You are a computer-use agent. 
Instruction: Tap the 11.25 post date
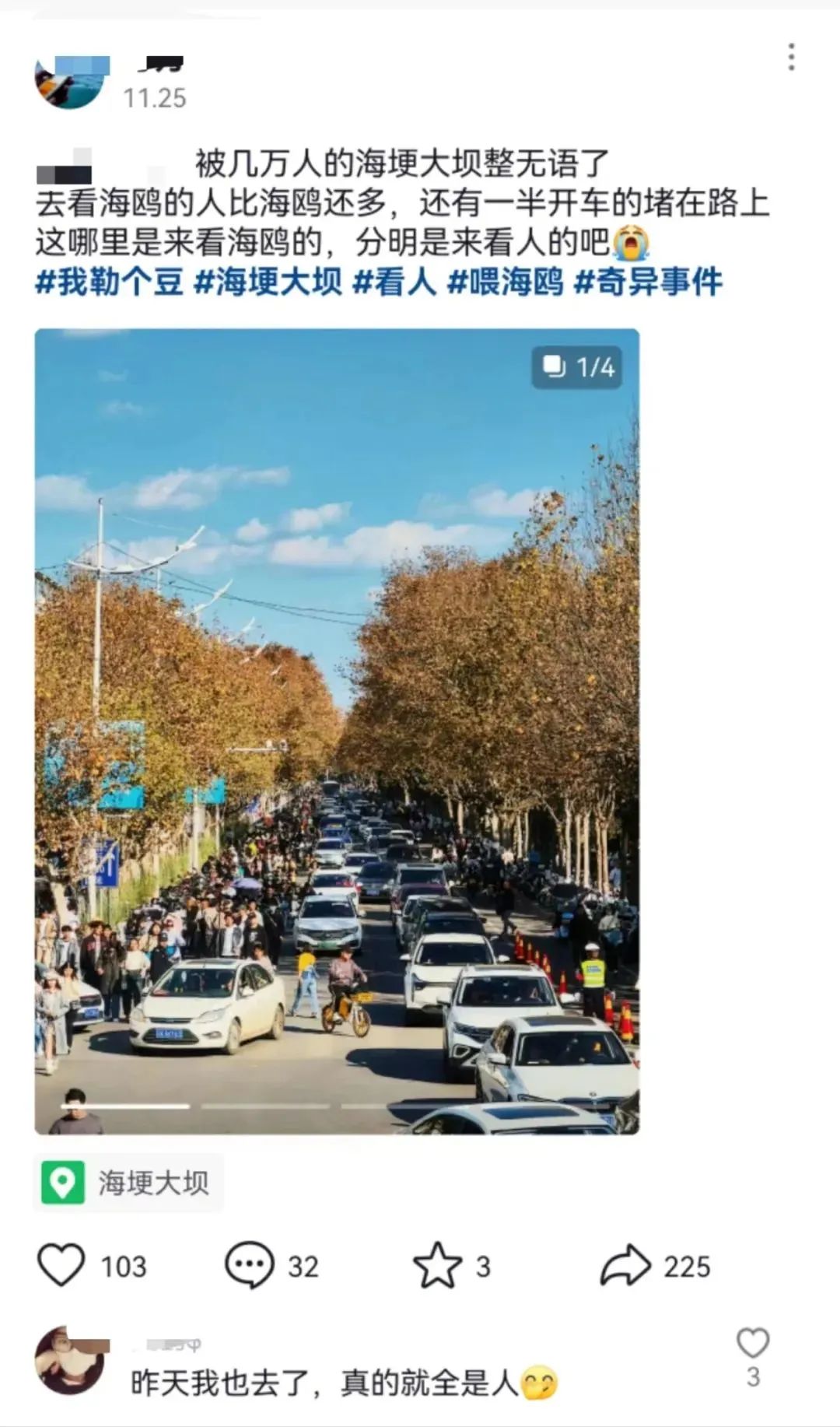pyautogui.click(x=155, y=98)
